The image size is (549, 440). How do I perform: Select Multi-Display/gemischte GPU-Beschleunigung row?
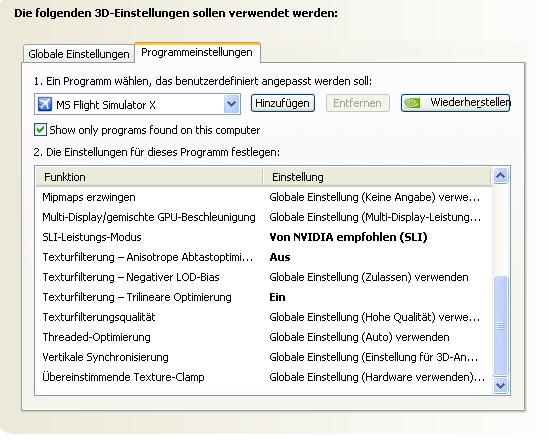pos(263,217)
